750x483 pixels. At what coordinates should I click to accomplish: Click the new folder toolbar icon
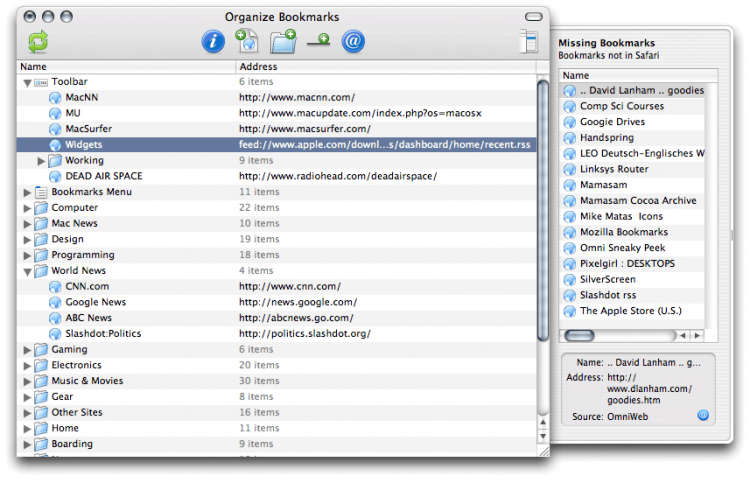(283, 41)
